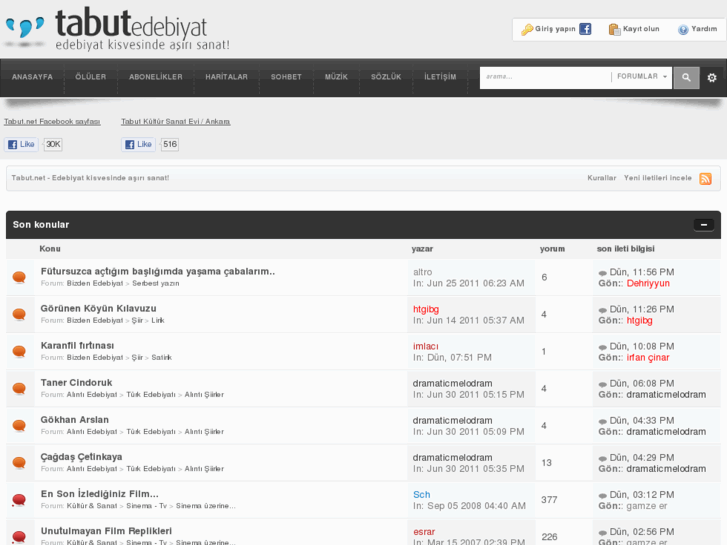This screenshot has width=727, height=545.
Task: Open author profile altro
Action: click(422, 272)
